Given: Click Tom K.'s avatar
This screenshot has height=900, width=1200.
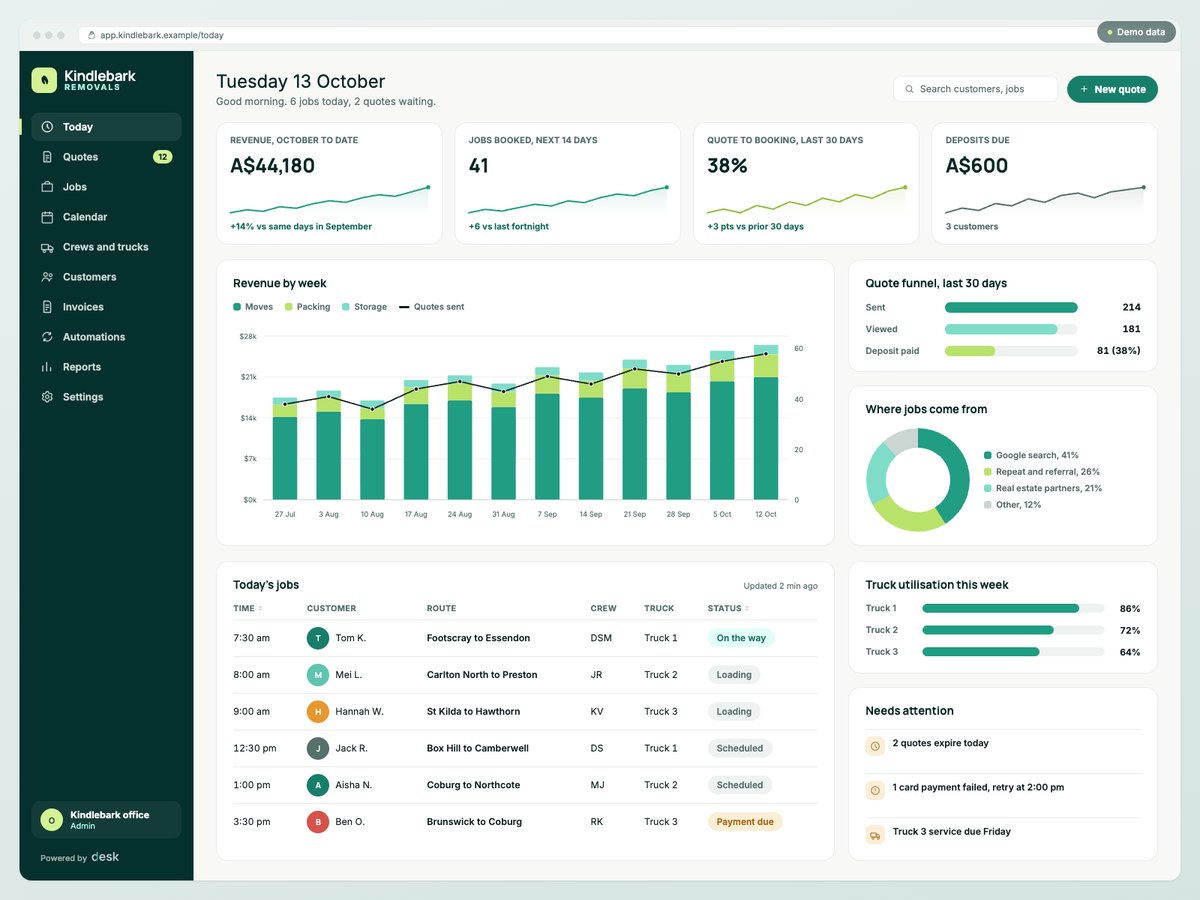Looking at the screenshot, I should (318, 638).
